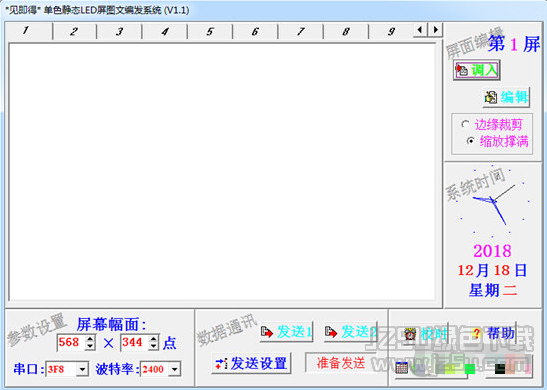Click the width field showing 568
This screenshot has height=390, width=547.
71,342
